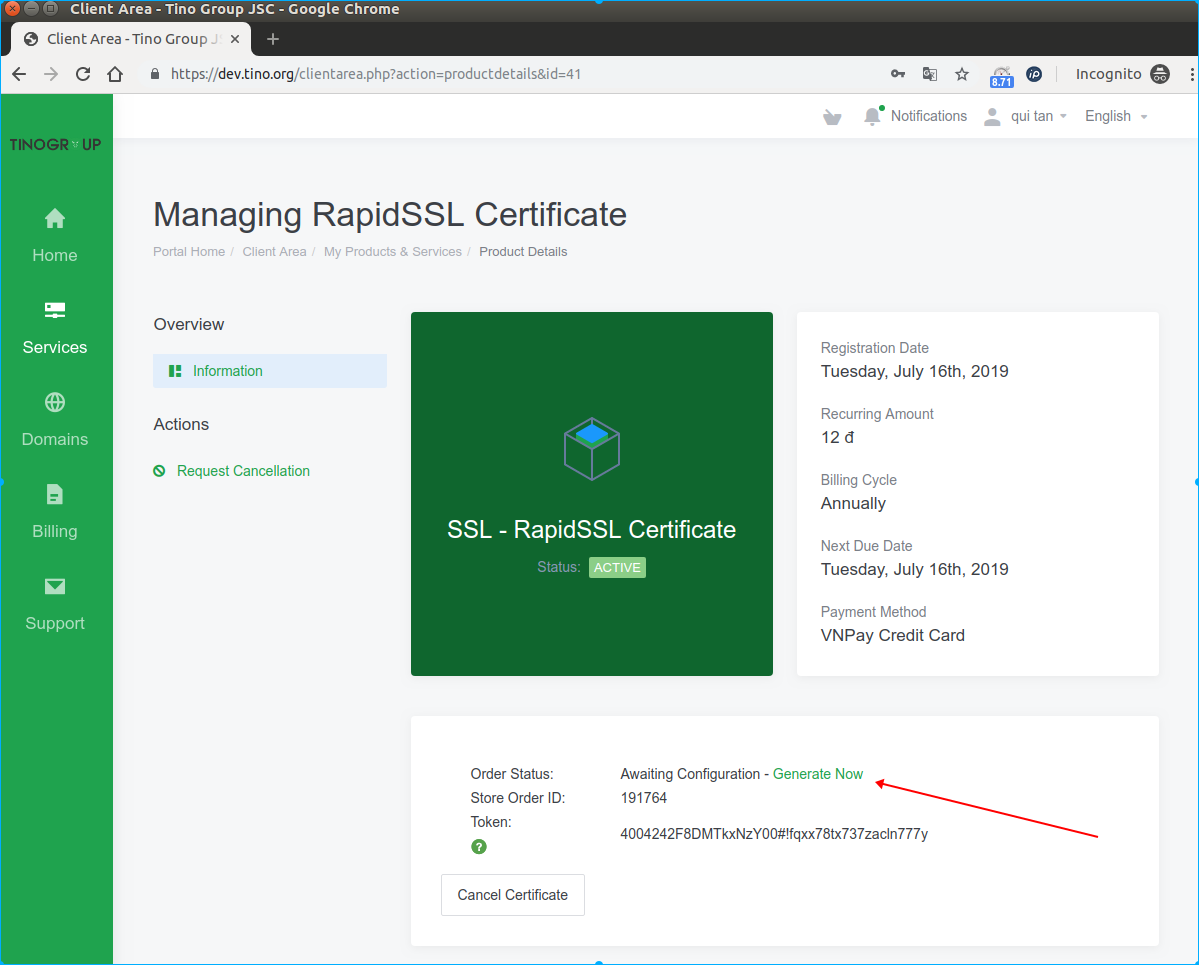Click the Cancel Certificate button
Image resolution: width=1199 pixels, height=965 pixels.
coord(512,895)
